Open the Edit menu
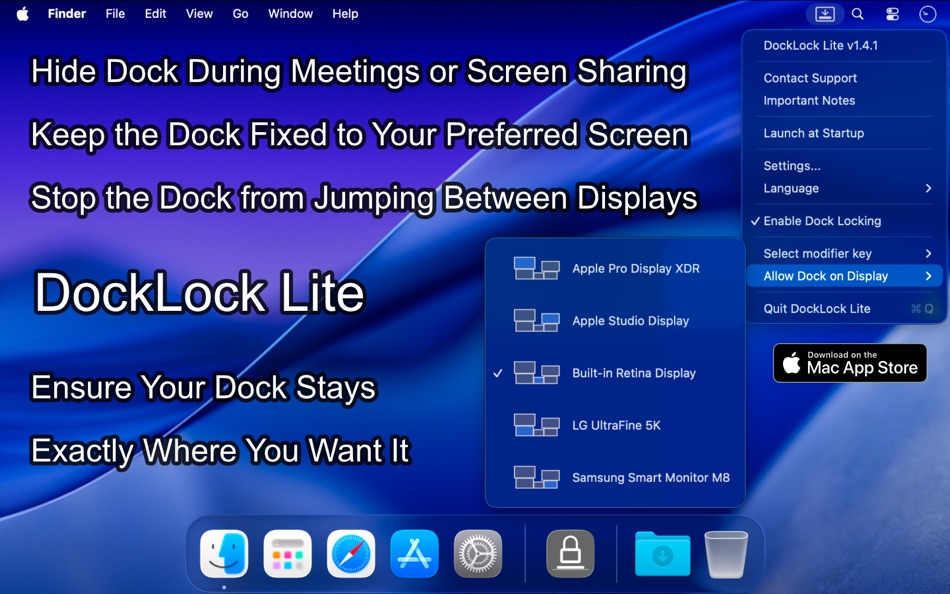Screen dimensions: 950x594 click(x=155, y=13)
